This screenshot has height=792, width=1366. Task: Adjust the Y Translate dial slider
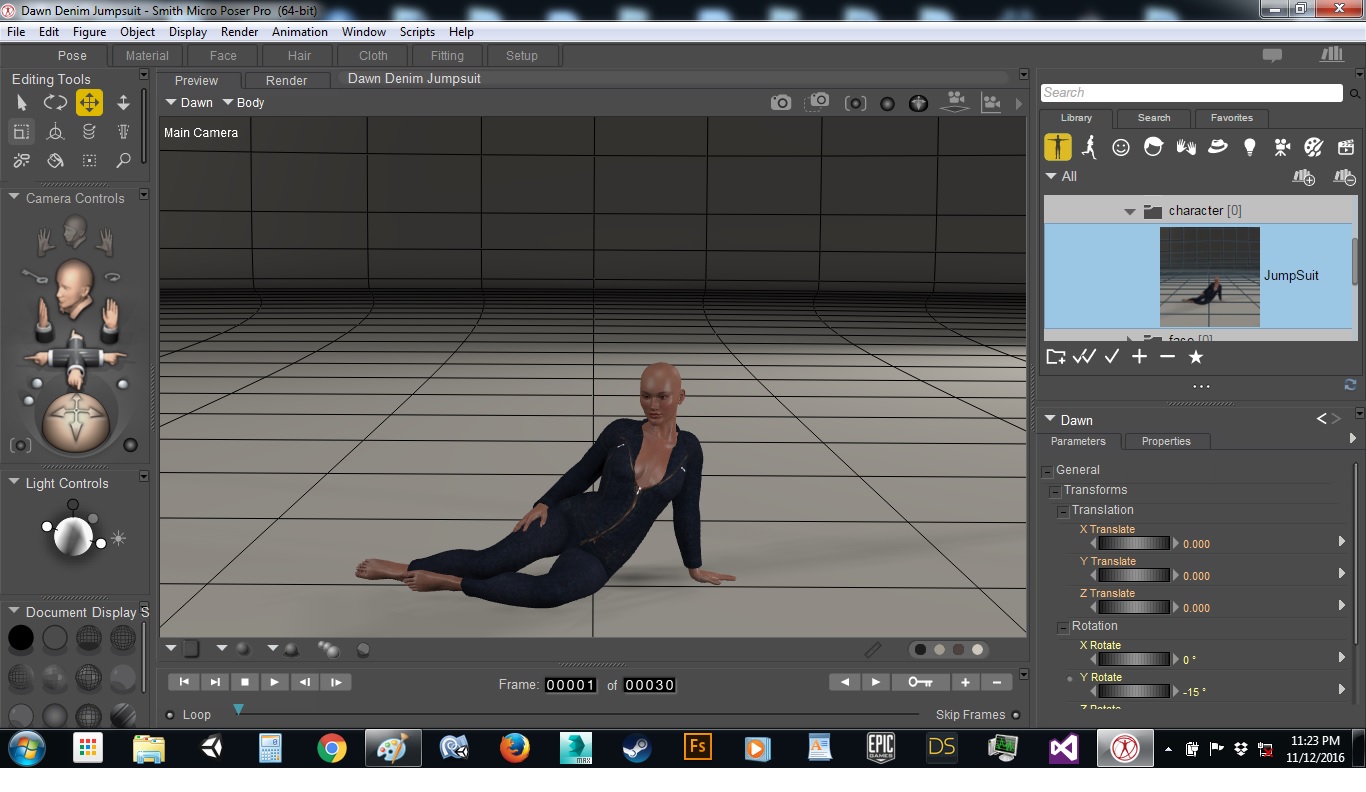click(x=1133, y=576)
